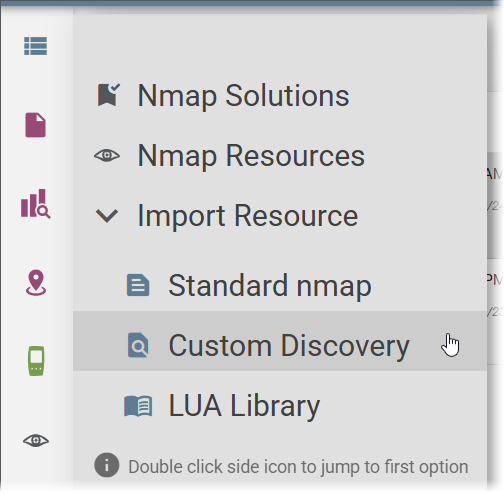Click the double click side icon hint text
Image resolution: width=504 pixels, height=492 pixels.
pos(298,467)
